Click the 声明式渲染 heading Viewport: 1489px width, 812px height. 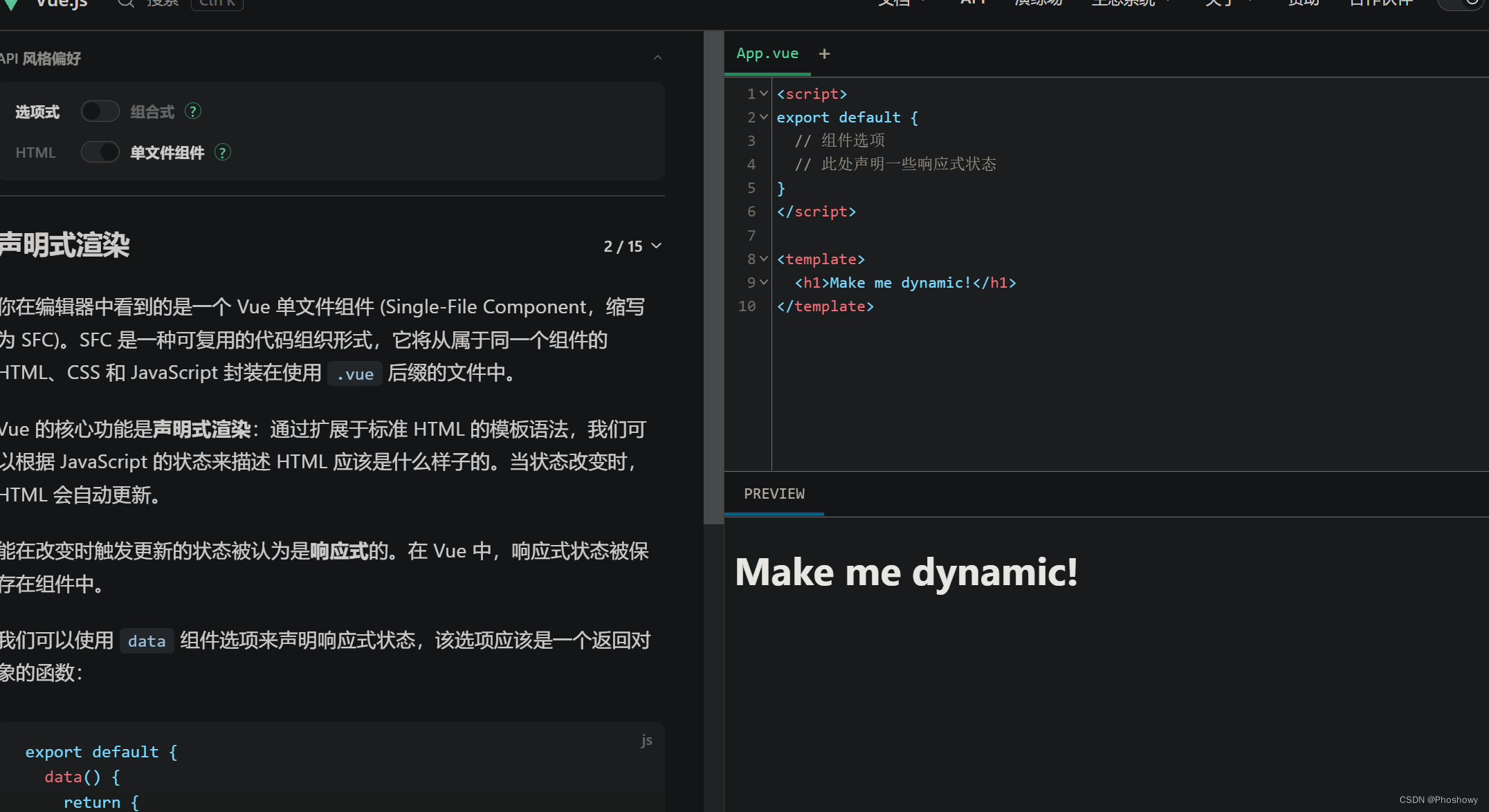pos(64,245)
